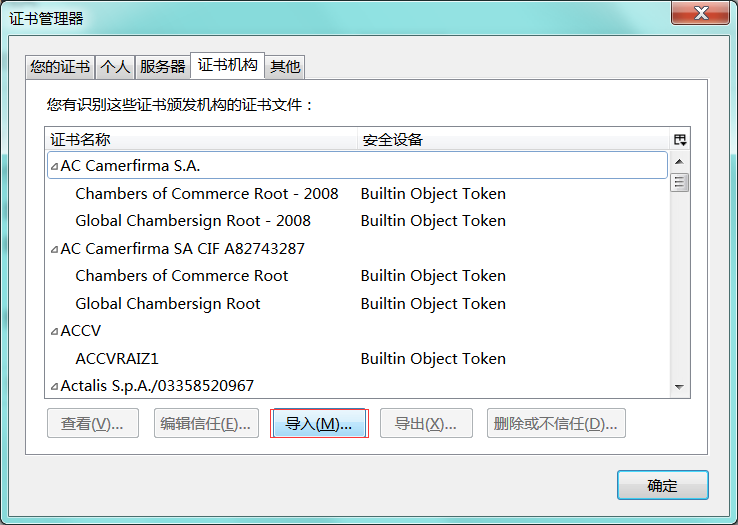Viewport: 738px width, 525px height.
Task: Sort by the 证书名称 column header
Action: (x=201, y=139)
